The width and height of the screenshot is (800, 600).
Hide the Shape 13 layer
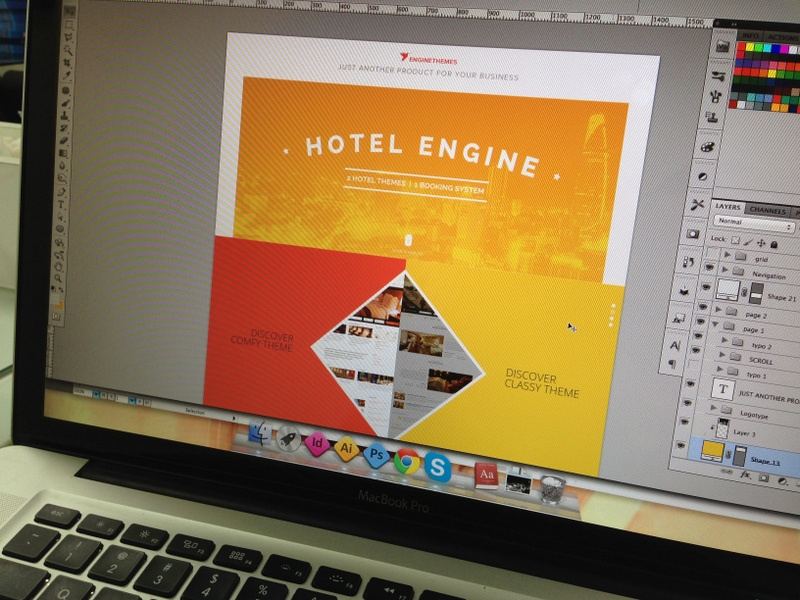coord(681,445)
